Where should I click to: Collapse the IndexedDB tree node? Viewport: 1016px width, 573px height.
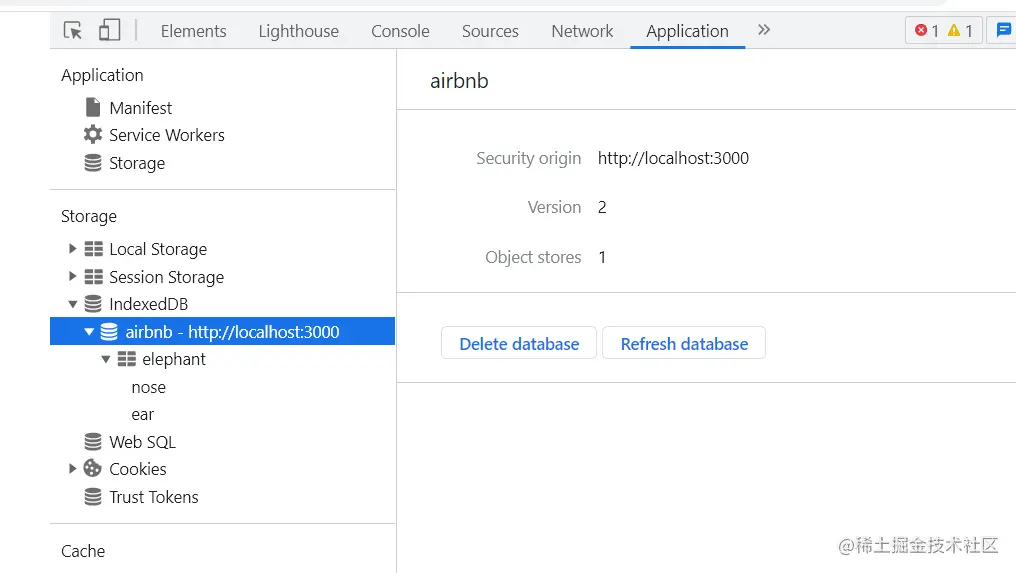(x=72, y=304)
